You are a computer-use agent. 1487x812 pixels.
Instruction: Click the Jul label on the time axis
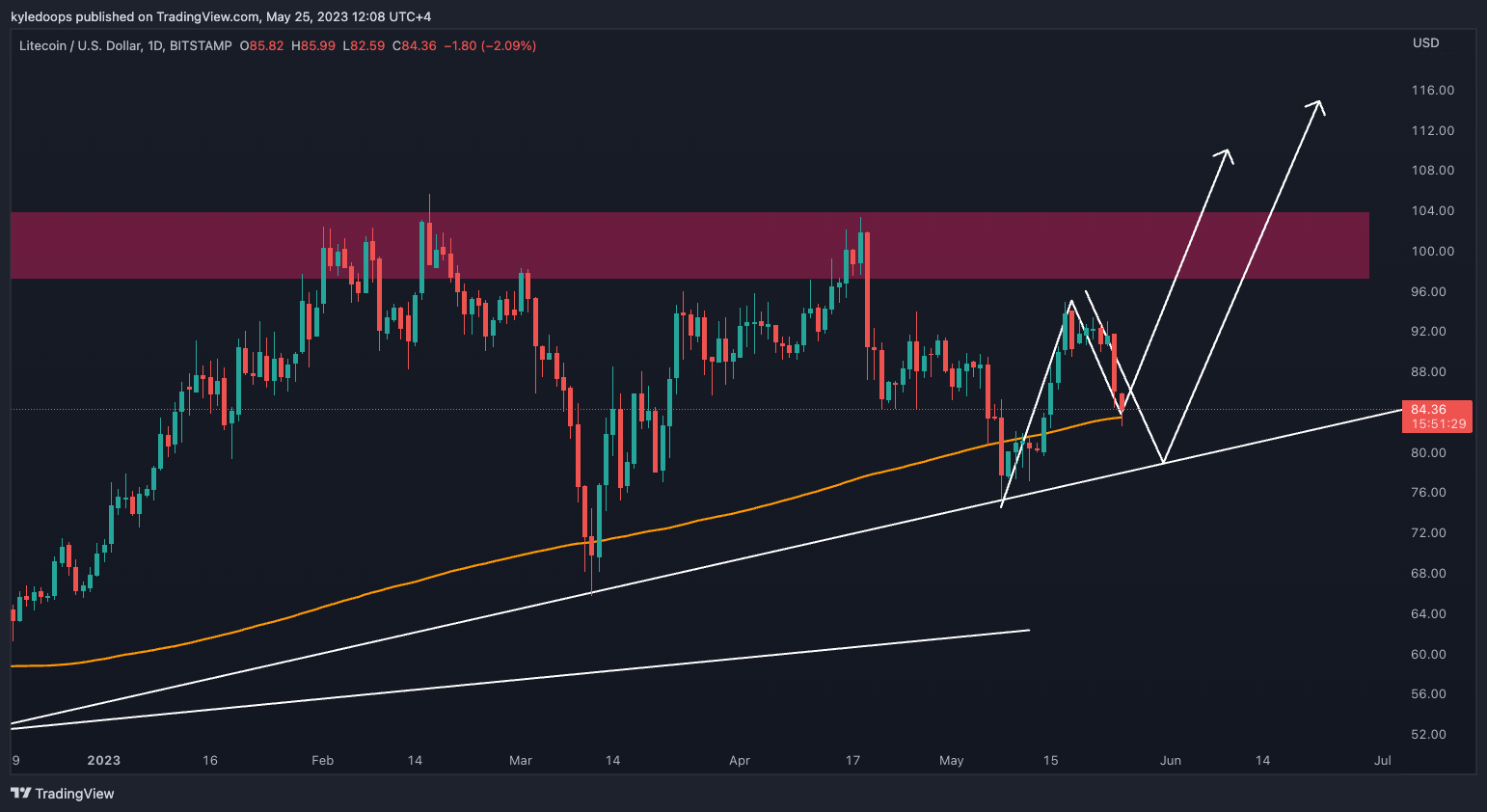coord(1383,760)
